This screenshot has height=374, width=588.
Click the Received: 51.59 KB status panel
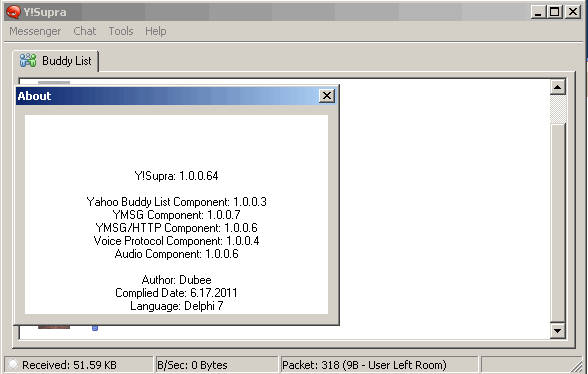79,365
